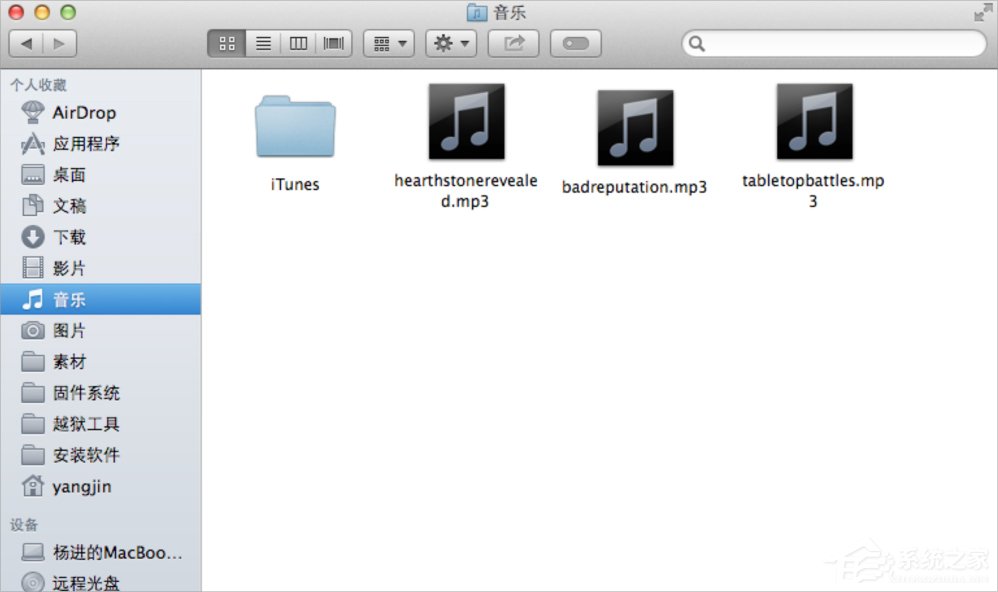Switch to list view mode
The width and height of the screenshot is (998, 592).
click(263, 43)
